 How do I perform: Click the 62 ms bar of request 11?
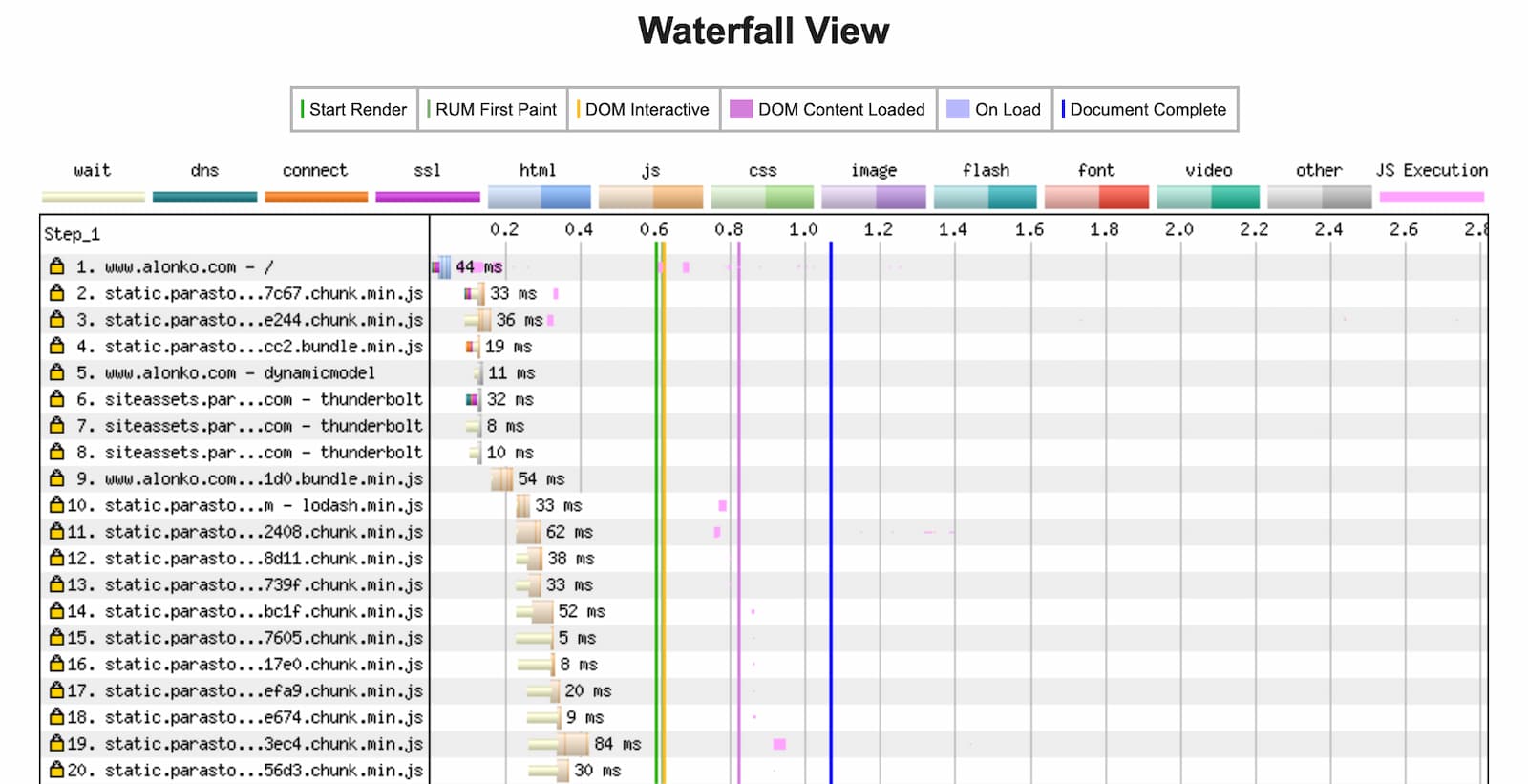528,532
